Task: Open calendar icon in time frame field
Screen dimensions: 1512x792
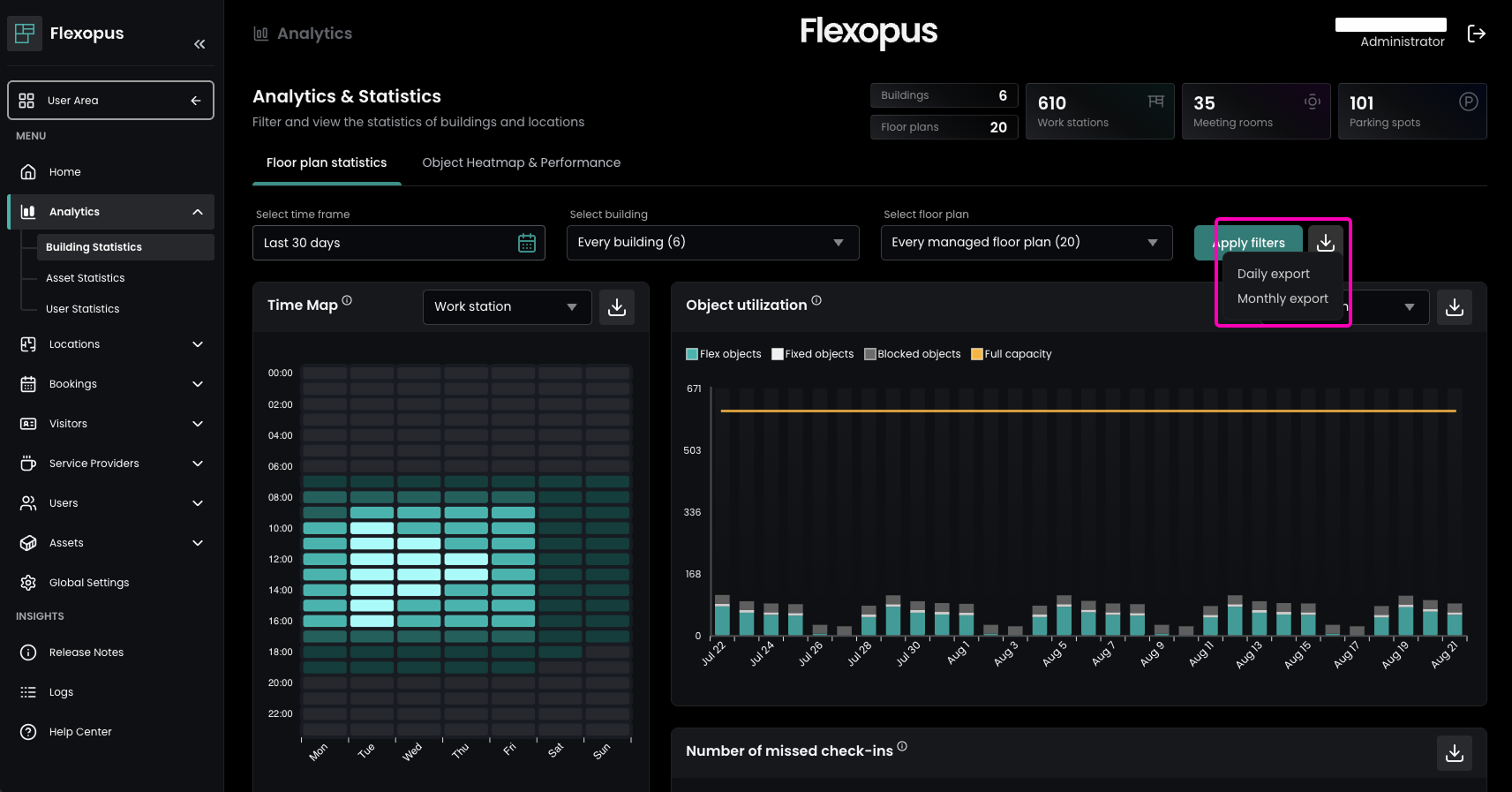Action: (527, 243)
